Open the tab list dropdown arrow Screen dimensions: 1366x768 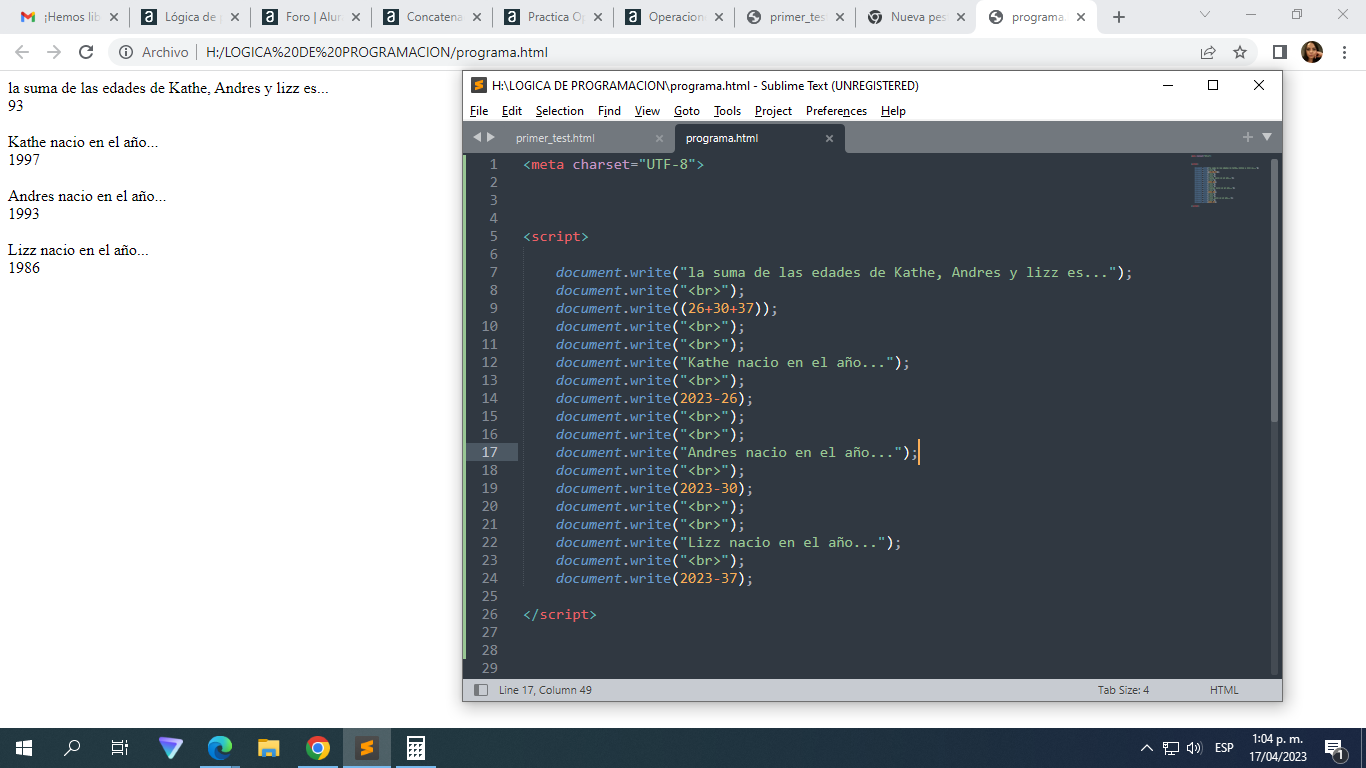tap(1267, 137)
